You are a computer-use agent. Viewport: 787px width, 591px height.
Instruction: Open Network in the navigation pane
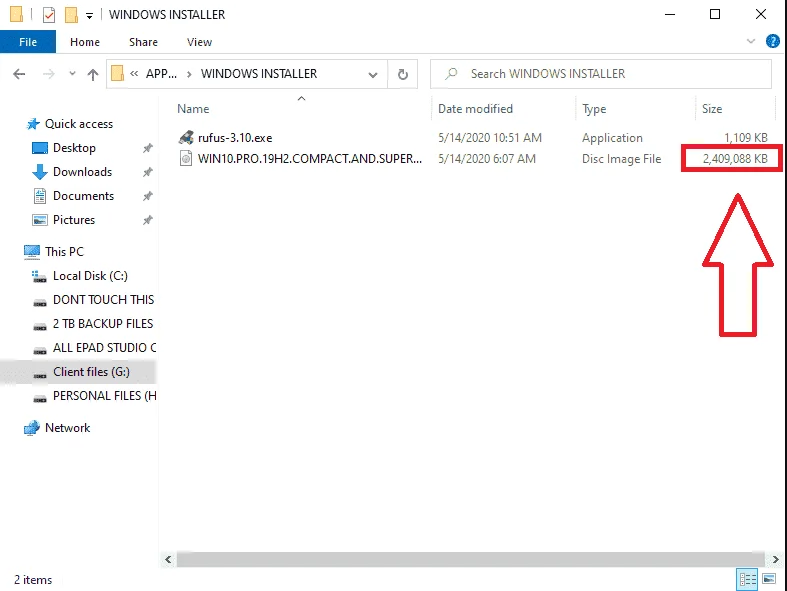click(x=68, y=428)
